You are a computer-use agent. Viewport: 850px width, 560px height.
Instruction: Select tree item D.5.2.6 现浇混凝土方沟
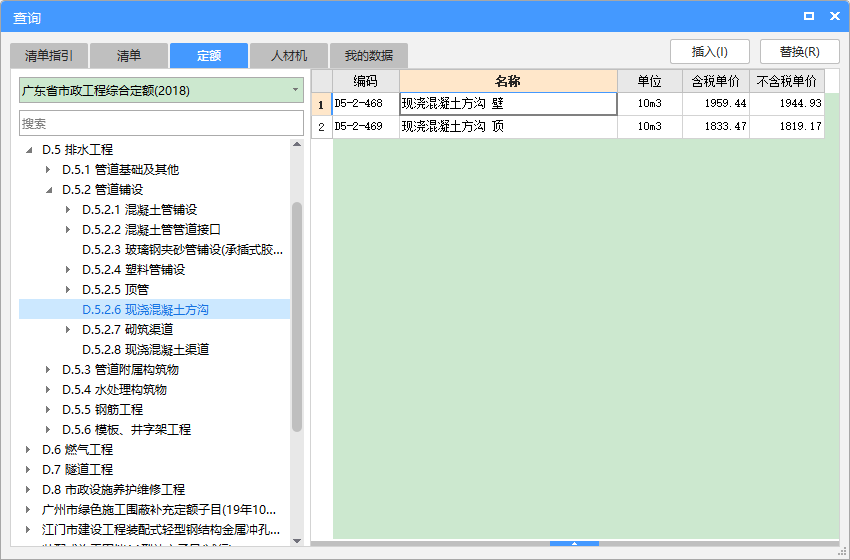coord(145,310)
